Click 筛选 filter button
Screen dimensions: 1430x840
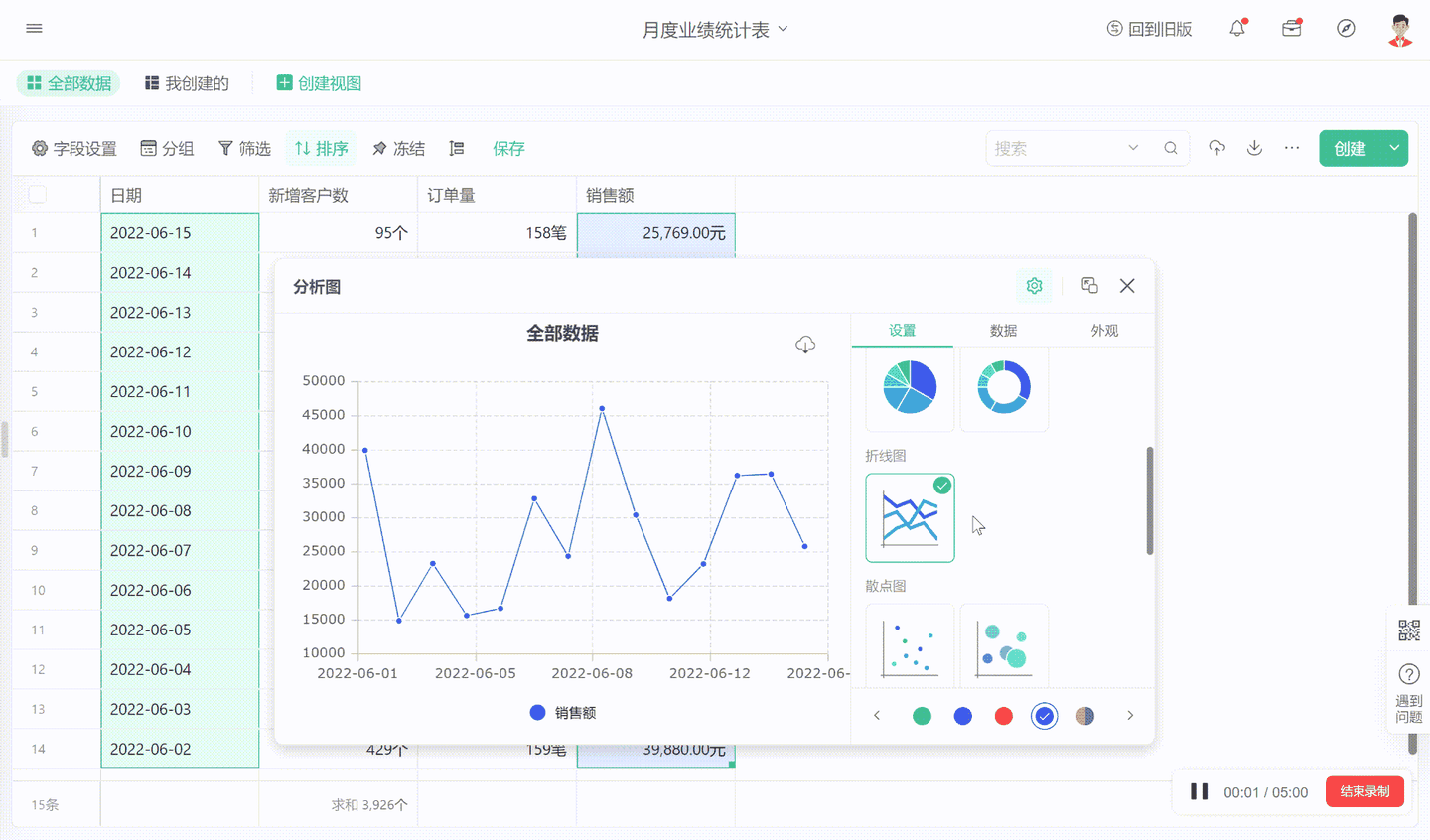[244, 148]
